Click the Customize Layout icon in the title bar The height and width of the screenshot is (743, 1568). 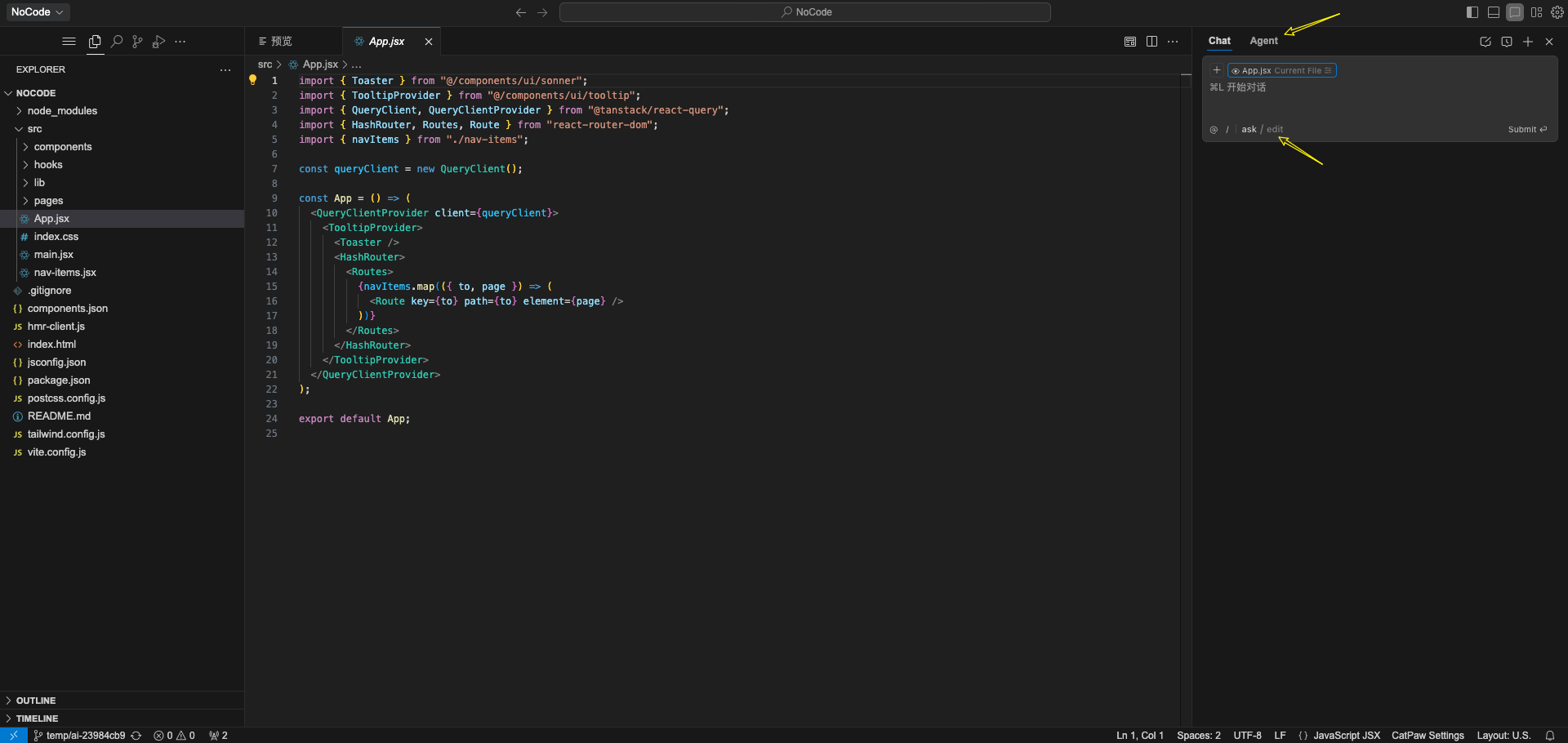(x=1537, y=12)
